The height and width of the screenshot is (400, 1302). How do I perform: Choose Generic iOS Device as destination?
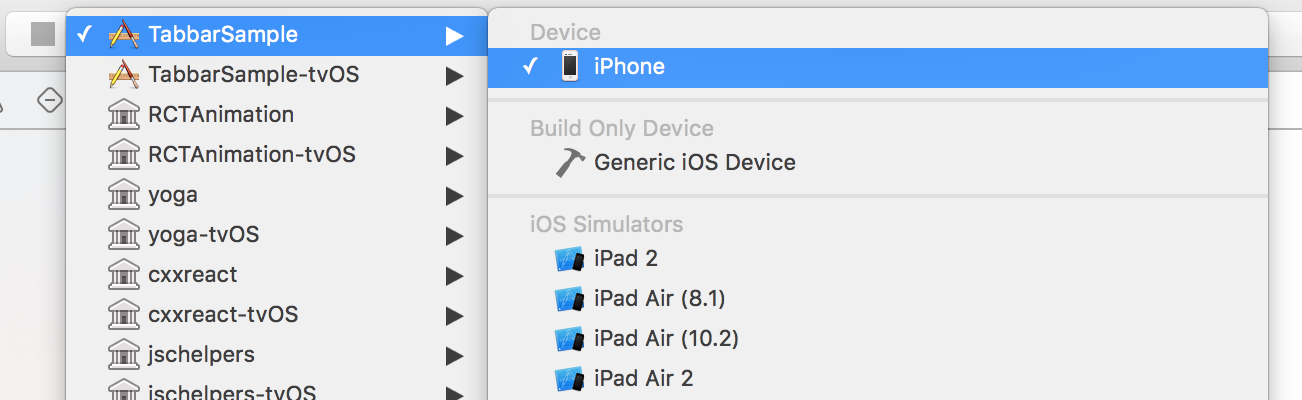coord(878,162)
